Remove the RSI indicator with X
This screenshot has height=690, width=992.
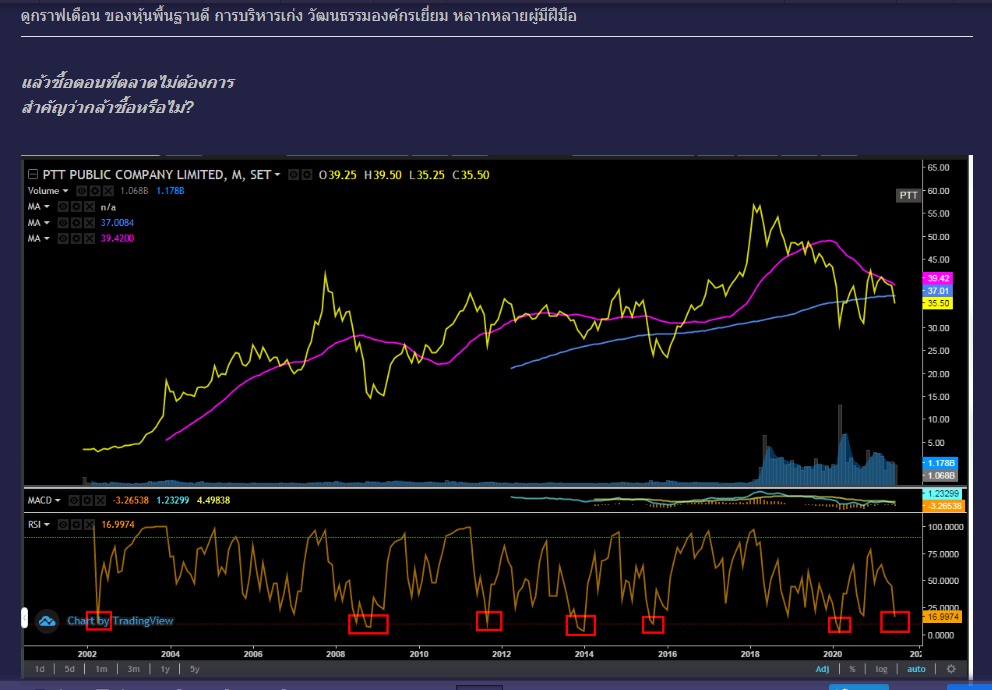pyautogui.click(x=89, y=524)
